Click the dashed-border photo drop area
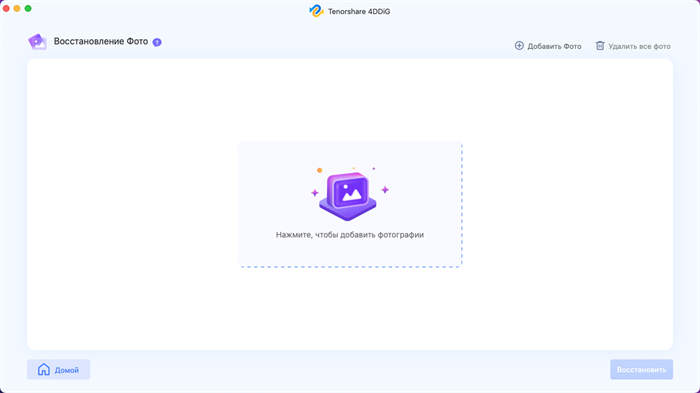700x393 pixels. [350, 205]
